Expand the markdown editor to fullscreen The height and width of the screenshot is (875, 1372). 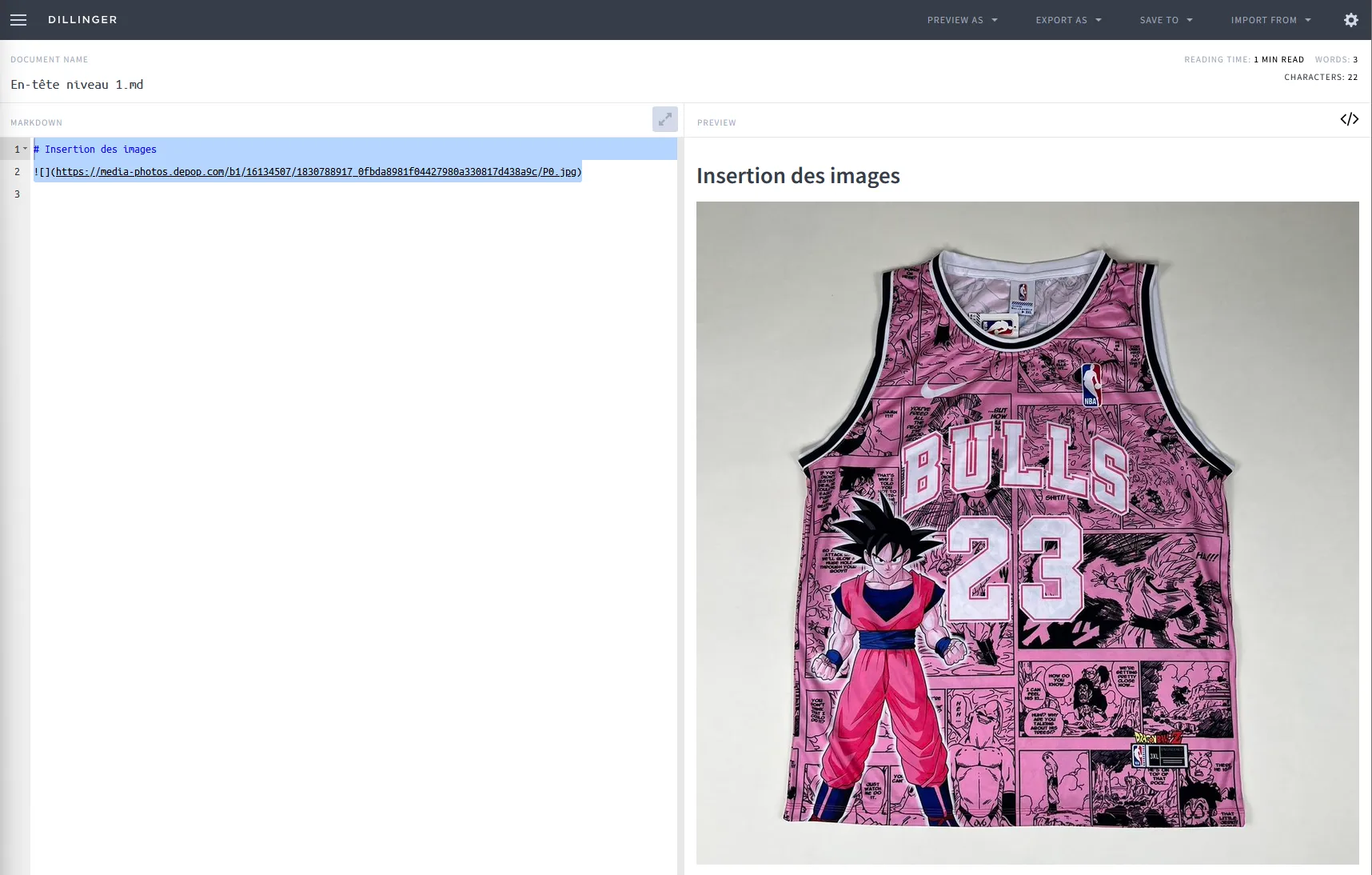tap(664, 119)
